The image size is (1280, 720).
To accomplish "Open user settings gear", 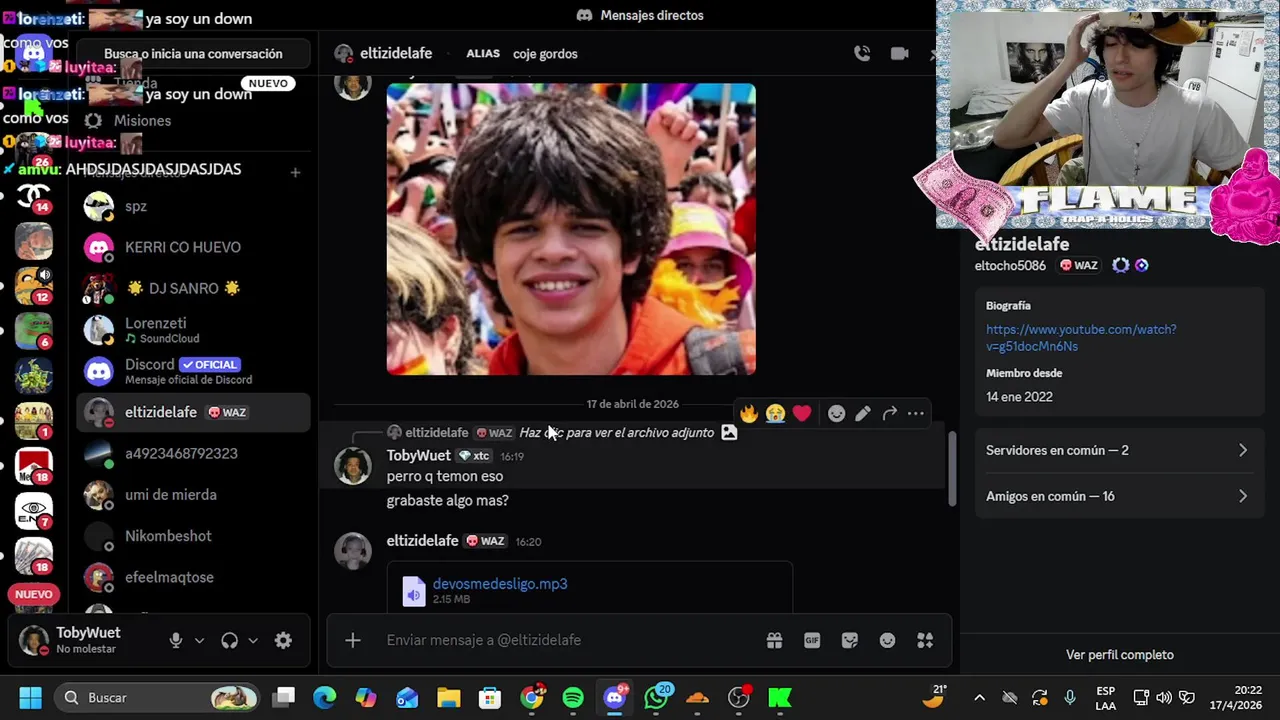I will (283, 641).
